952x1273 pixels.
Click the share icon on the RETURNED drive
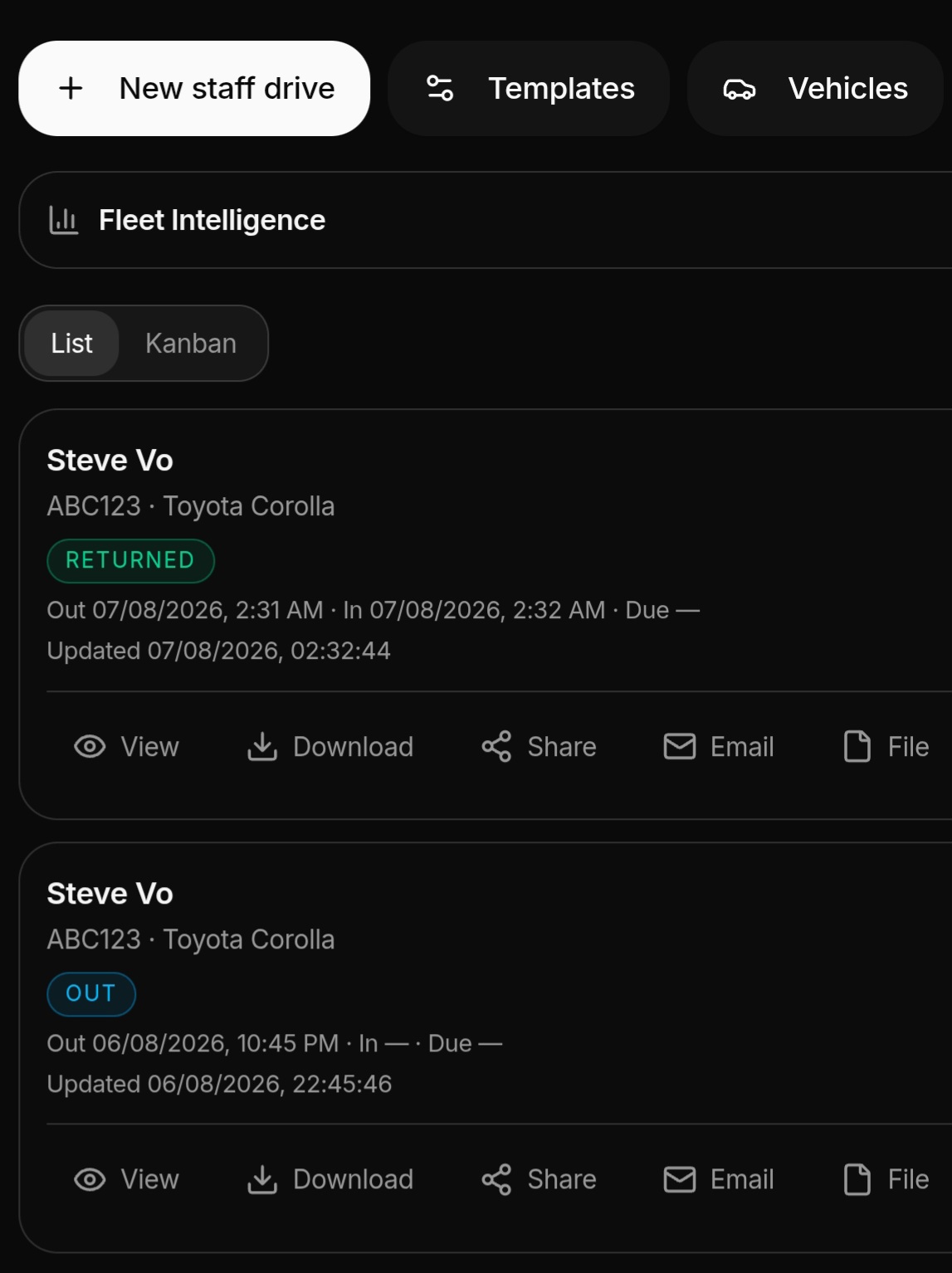(496, 746)
